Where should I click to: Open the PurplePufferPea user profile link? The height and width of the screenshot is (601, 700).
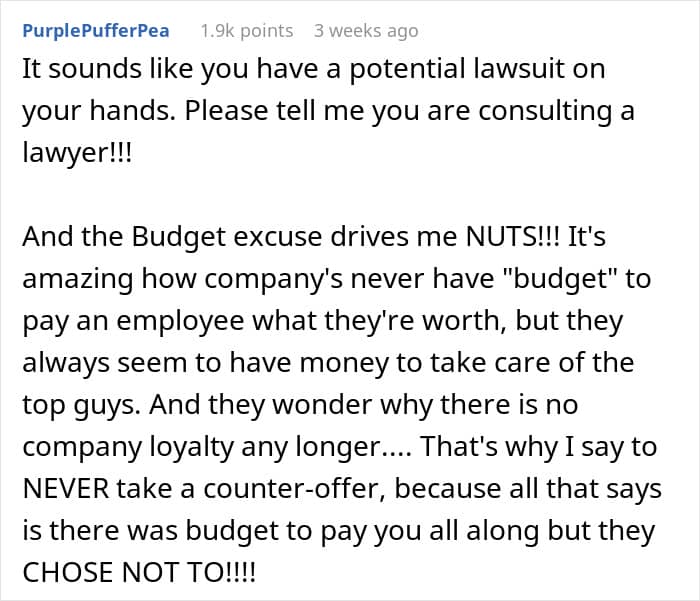96,31
